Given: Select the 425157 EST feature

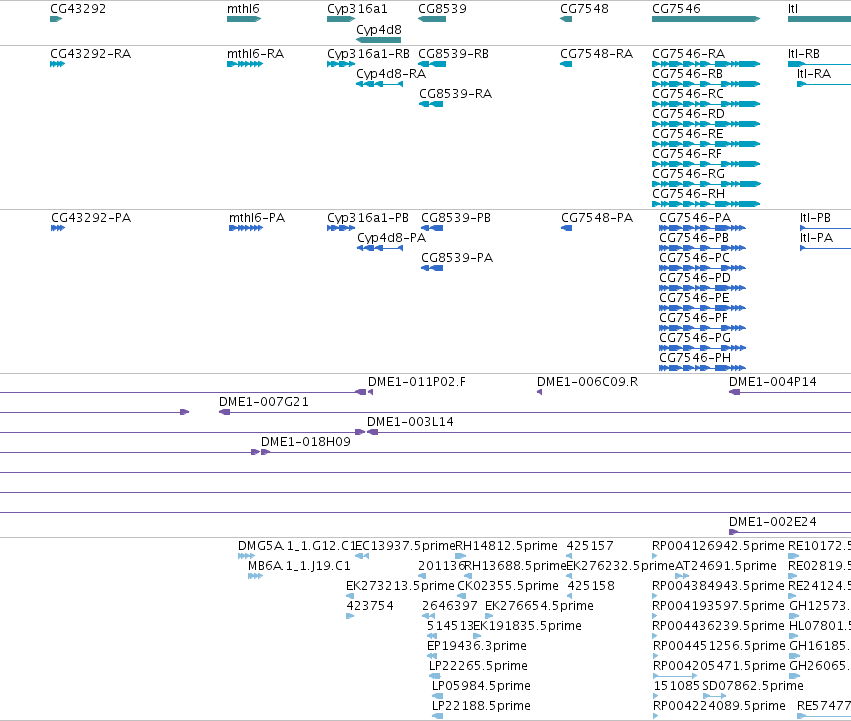Looking at the screenshot, I should tap(569, 556).
